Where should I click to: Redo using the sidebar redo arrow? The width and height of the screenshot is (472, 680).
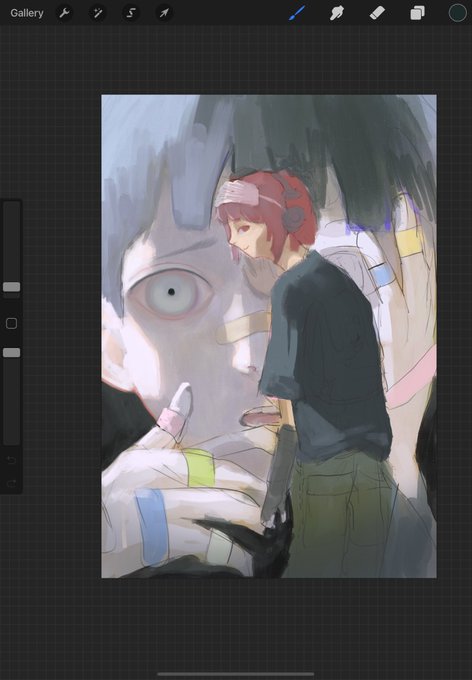tap(11, 483)
